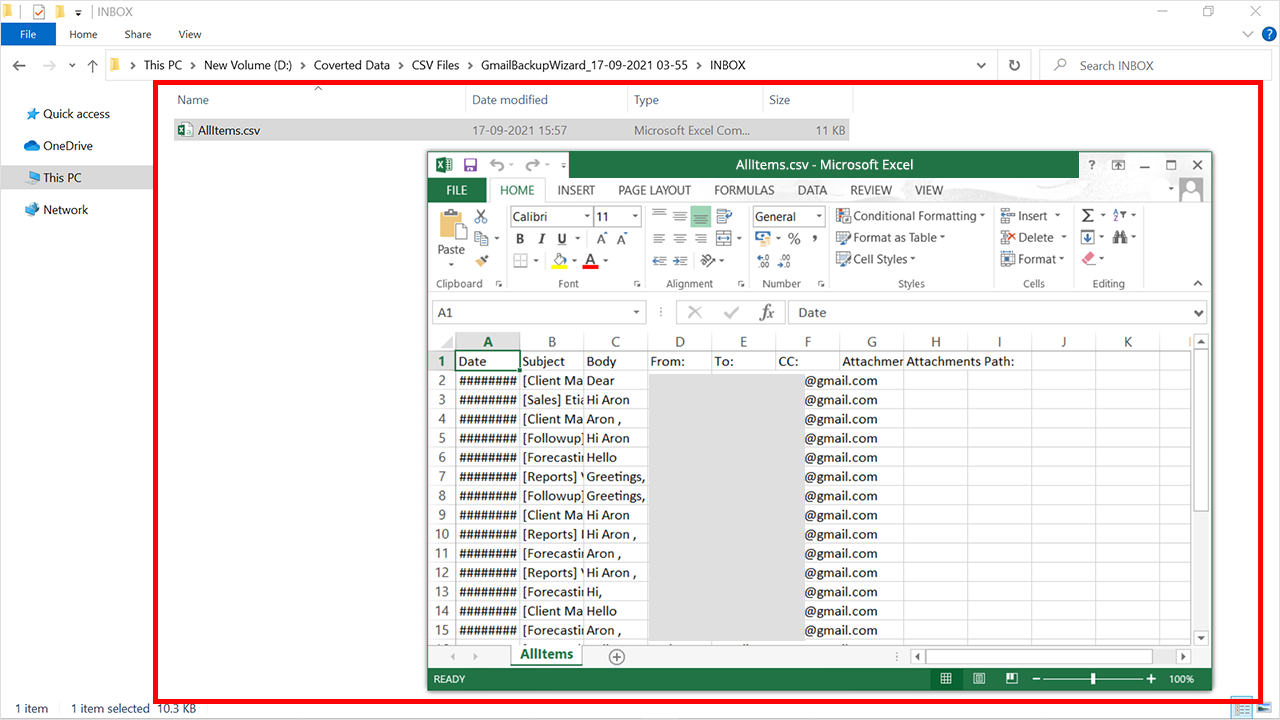Open the FILE tab in Excel
The height and width of the screenshot is (720, 1280).
coord(457,190)
